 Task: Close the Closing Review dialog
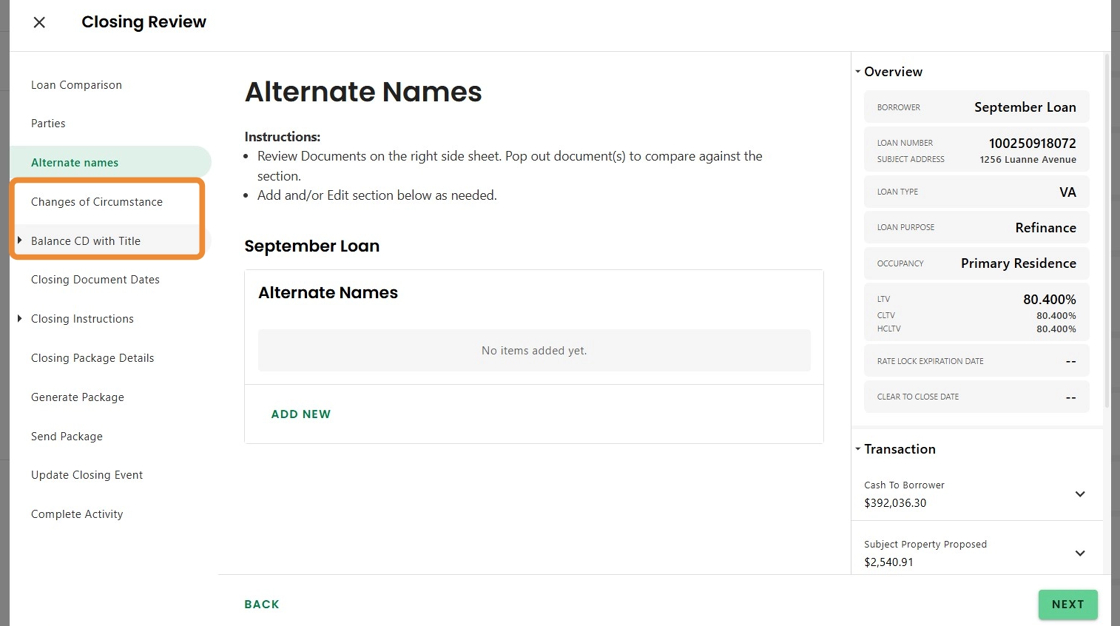pyautogui.click(x=39, y=22)
